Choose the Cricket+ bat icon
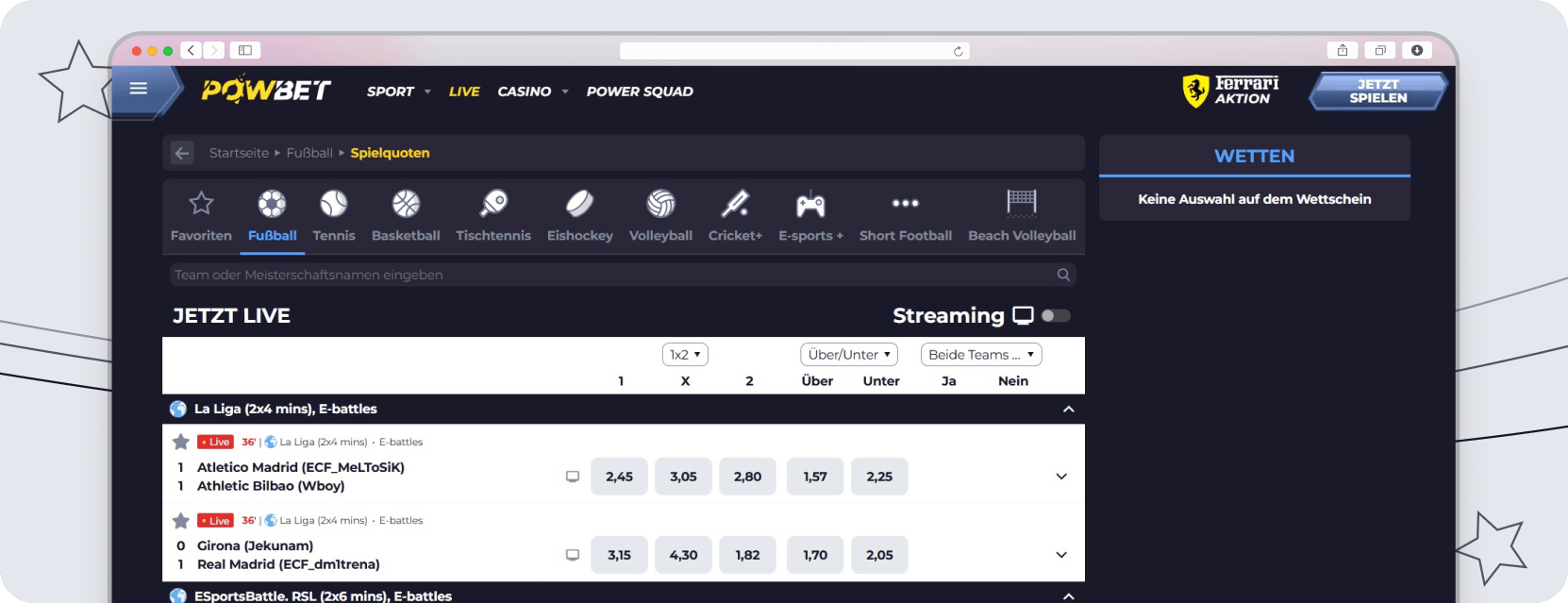1568x603 pixels. click(735, 203)
